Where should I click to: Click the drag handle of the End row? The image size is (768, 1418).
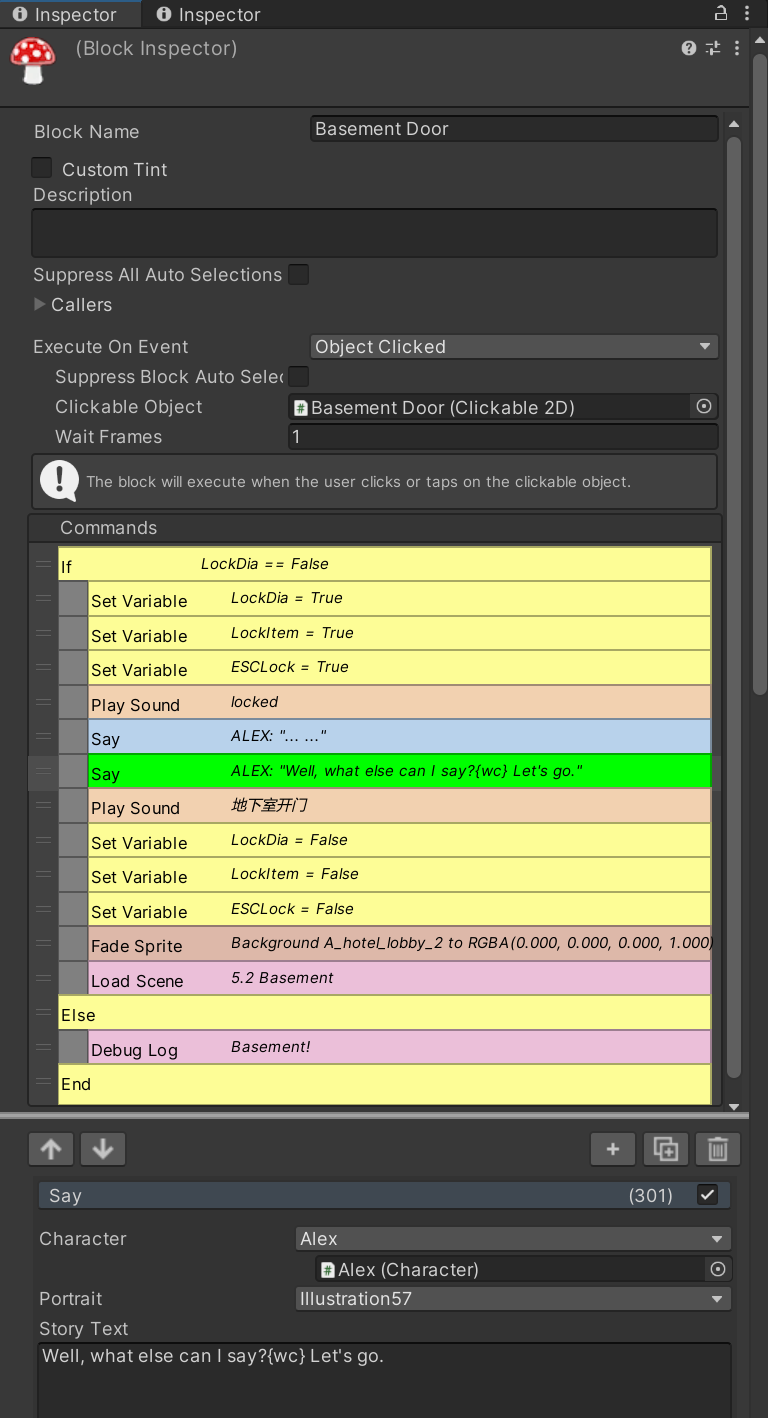click(x=43, y=1082)
